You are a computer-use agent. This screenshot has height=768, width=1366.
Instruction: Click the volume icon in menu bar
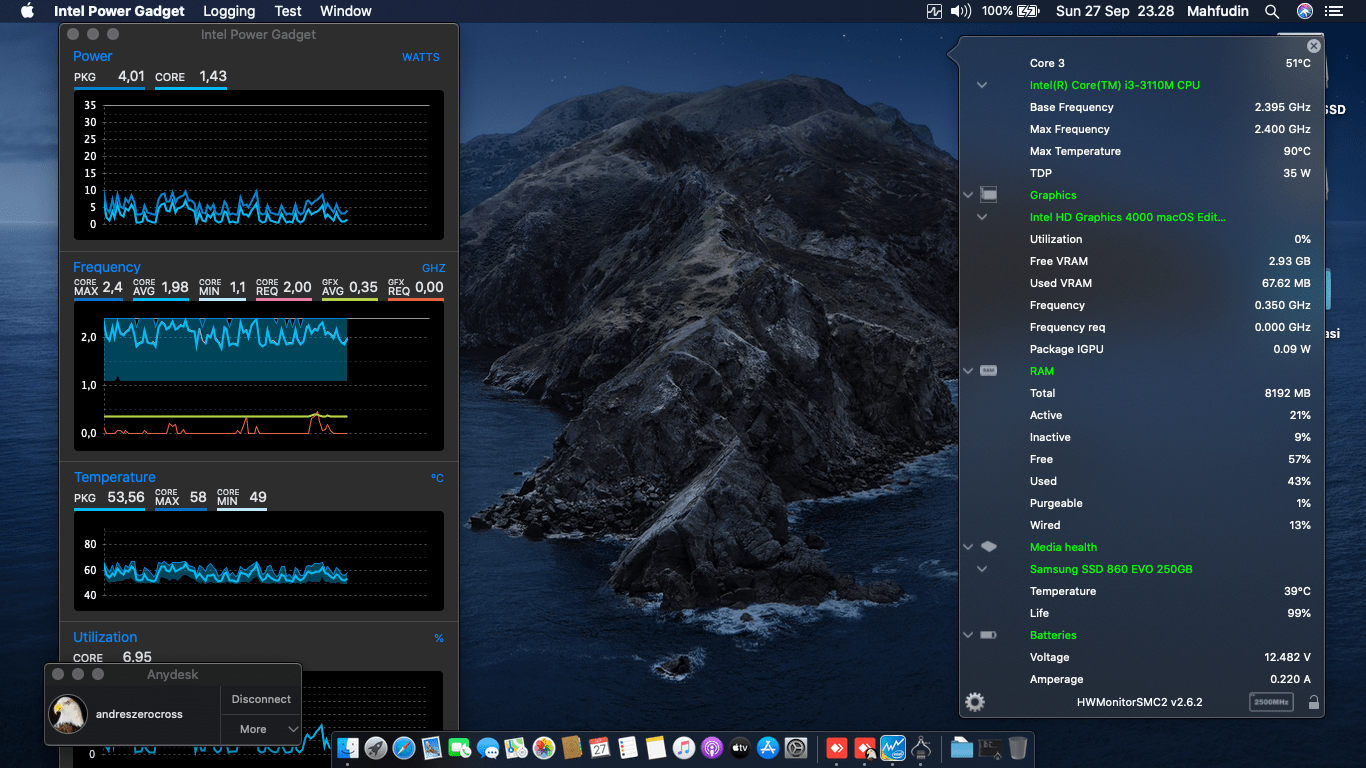click(x=961, y=11)
